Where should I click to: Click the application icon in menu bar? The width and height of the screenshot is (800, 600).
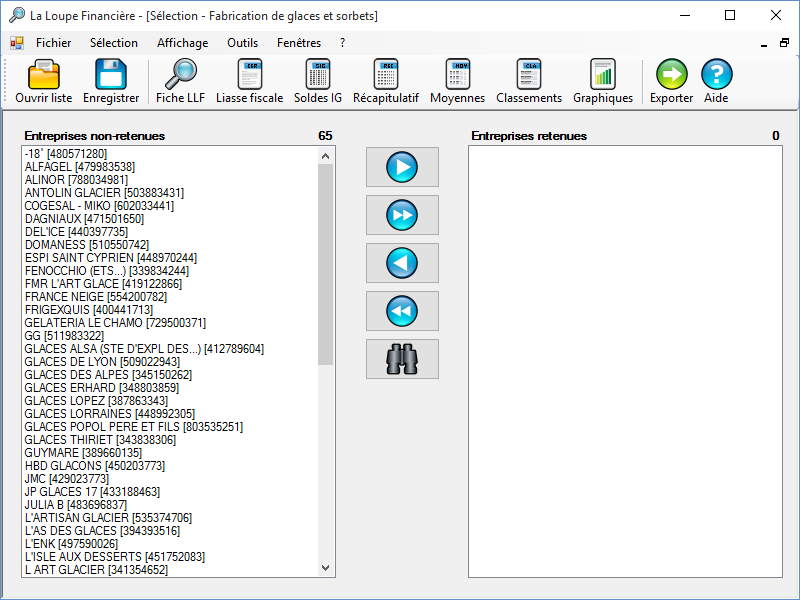(x=17, y=43)
